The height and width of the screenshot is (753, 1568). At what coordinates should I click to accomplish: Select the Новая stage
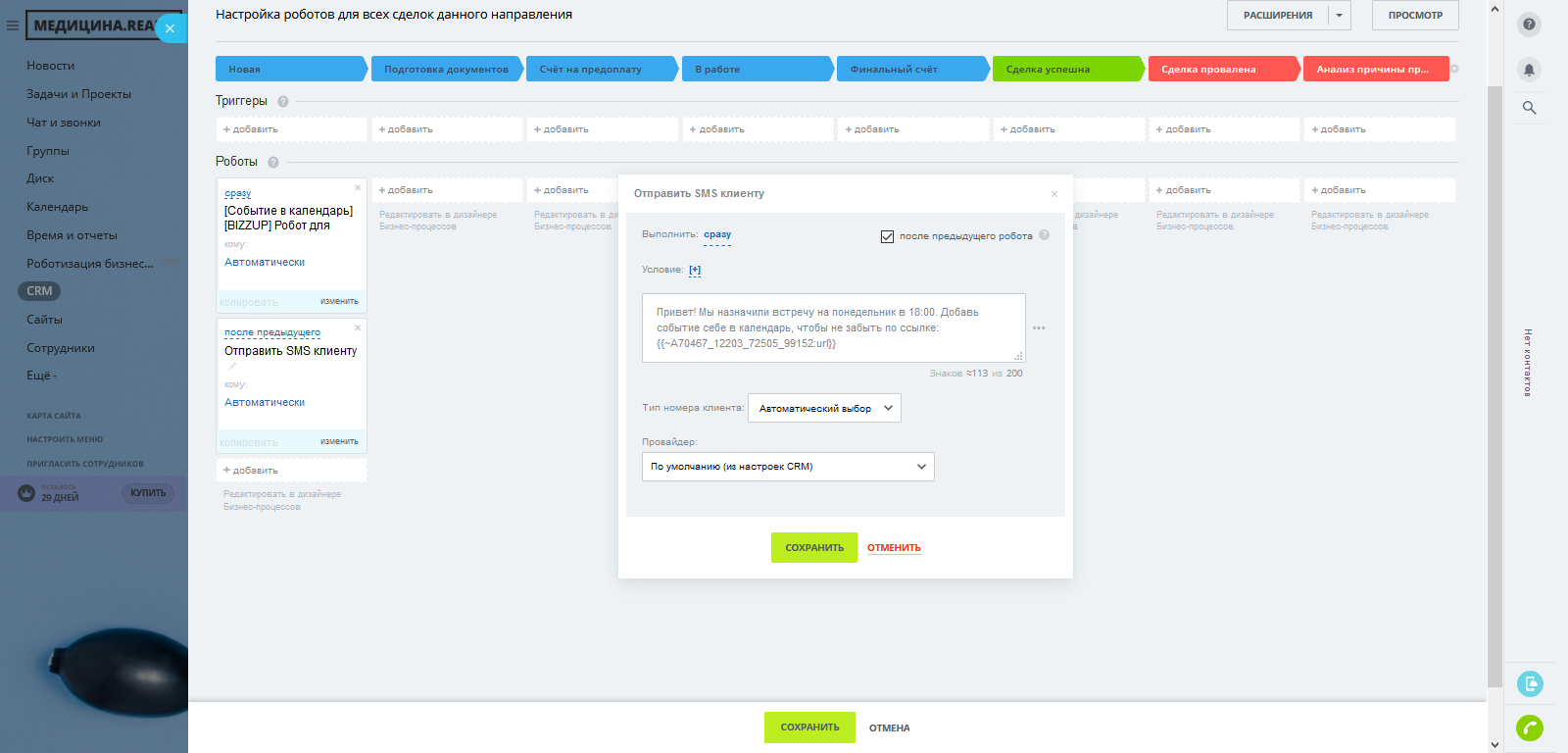[291, 70]
